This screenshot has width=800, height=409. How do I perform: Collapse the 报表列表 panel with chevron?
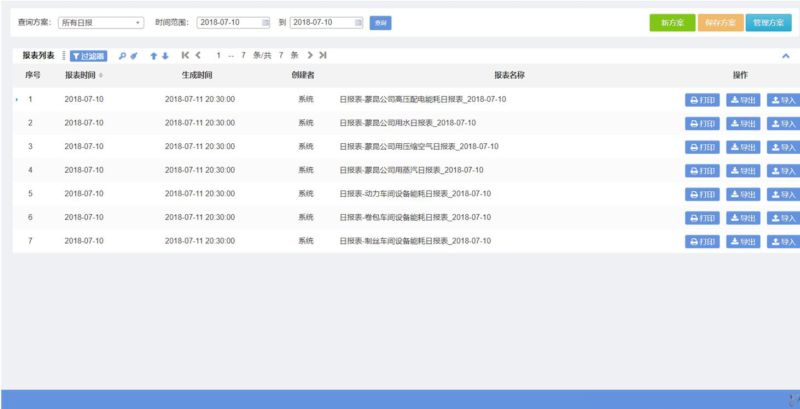(x=785, y=57)
